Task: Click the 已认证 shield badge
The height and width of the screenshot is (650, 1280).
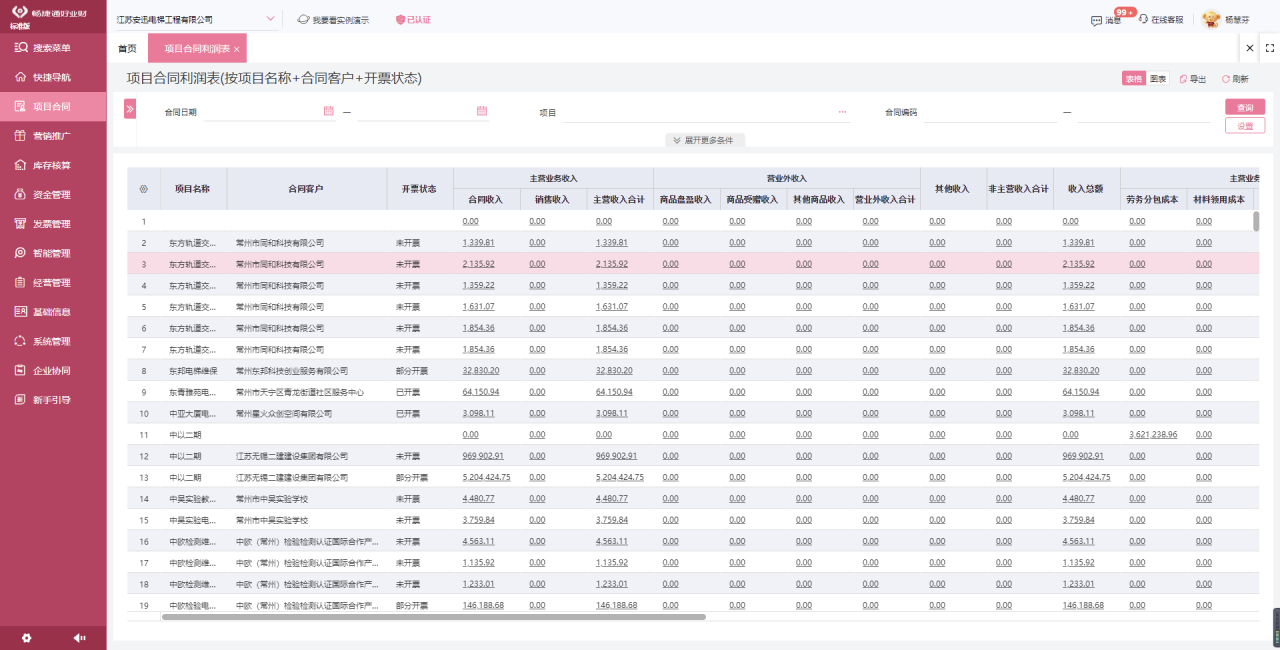Action: (x=413, y=20)
